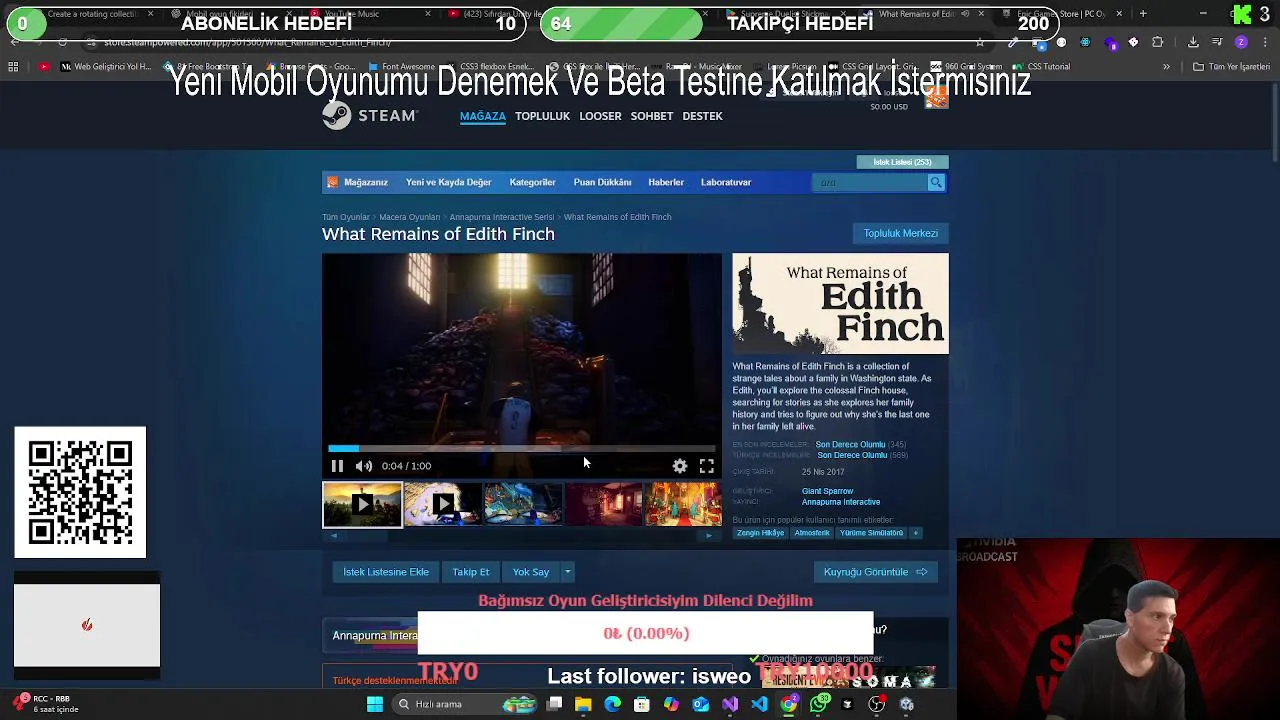Viewport: 1280px width, 720px height.
Task: Open trailer settings gear
Action: point(680,466)
